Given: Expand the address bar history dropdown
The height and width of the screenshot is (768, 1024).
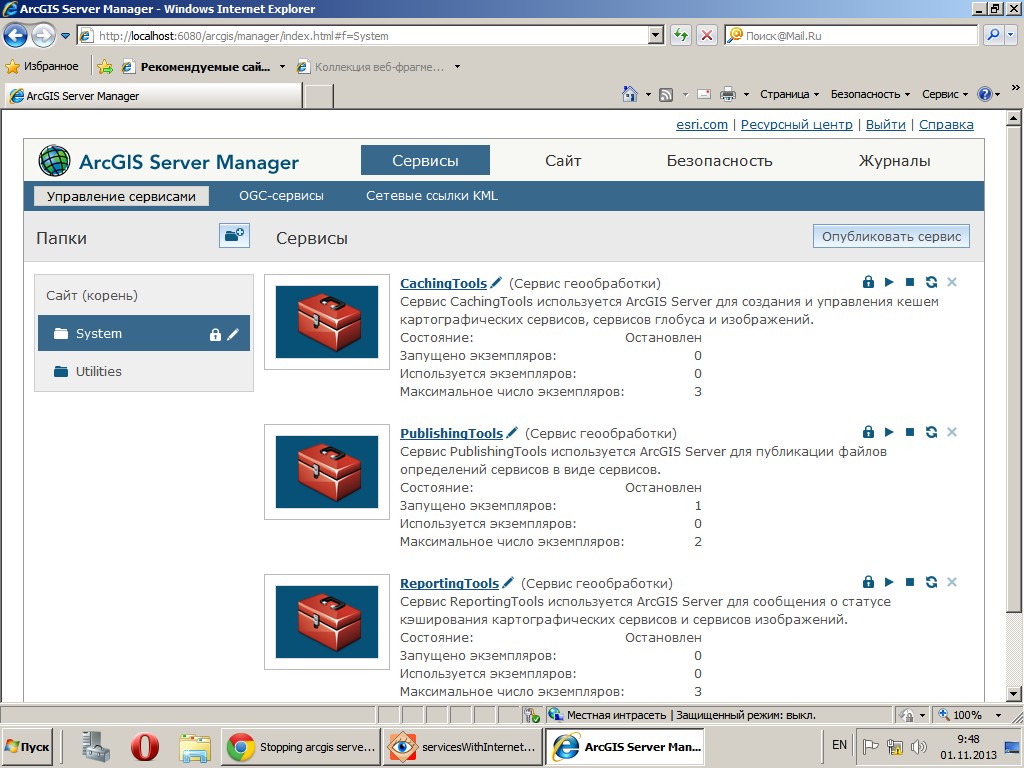Looking at the screenshot, I should (655, 34).
